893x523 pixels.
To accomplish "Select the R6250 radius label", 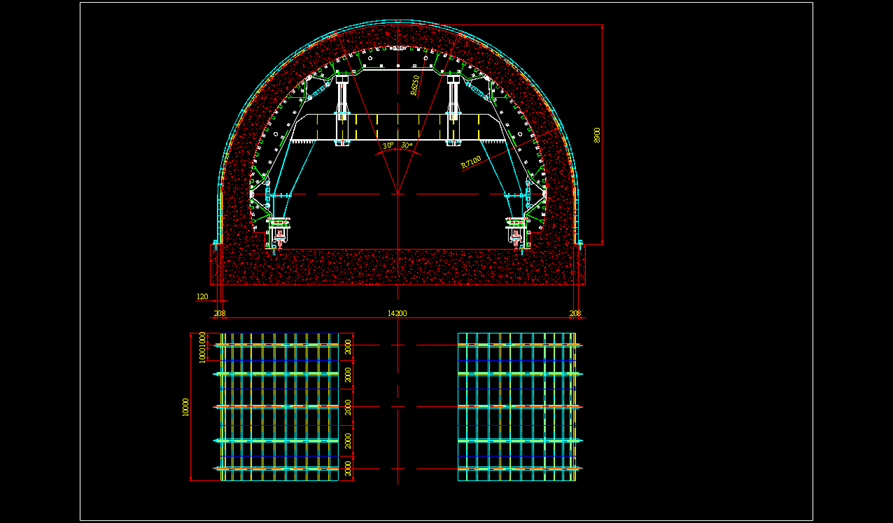I will point(415,85).
